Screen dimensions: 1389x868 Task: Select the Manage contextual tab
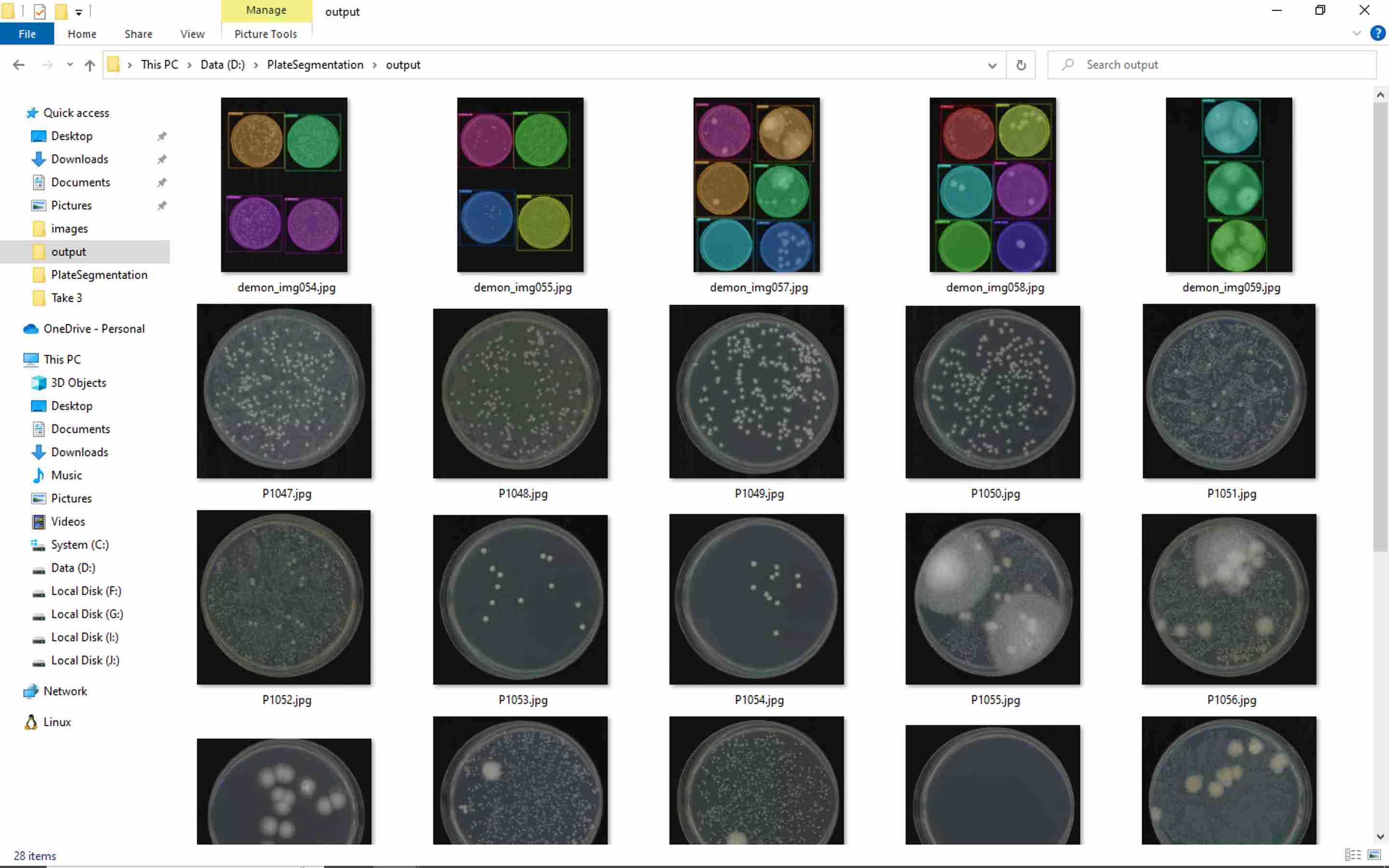pos(266,10)
